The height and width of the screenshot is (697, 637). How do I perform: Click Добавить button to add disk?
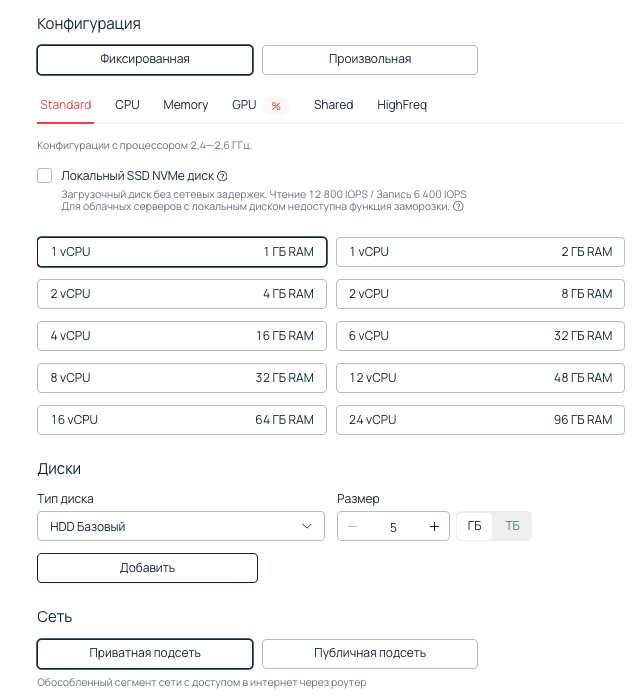click(147, 568)
